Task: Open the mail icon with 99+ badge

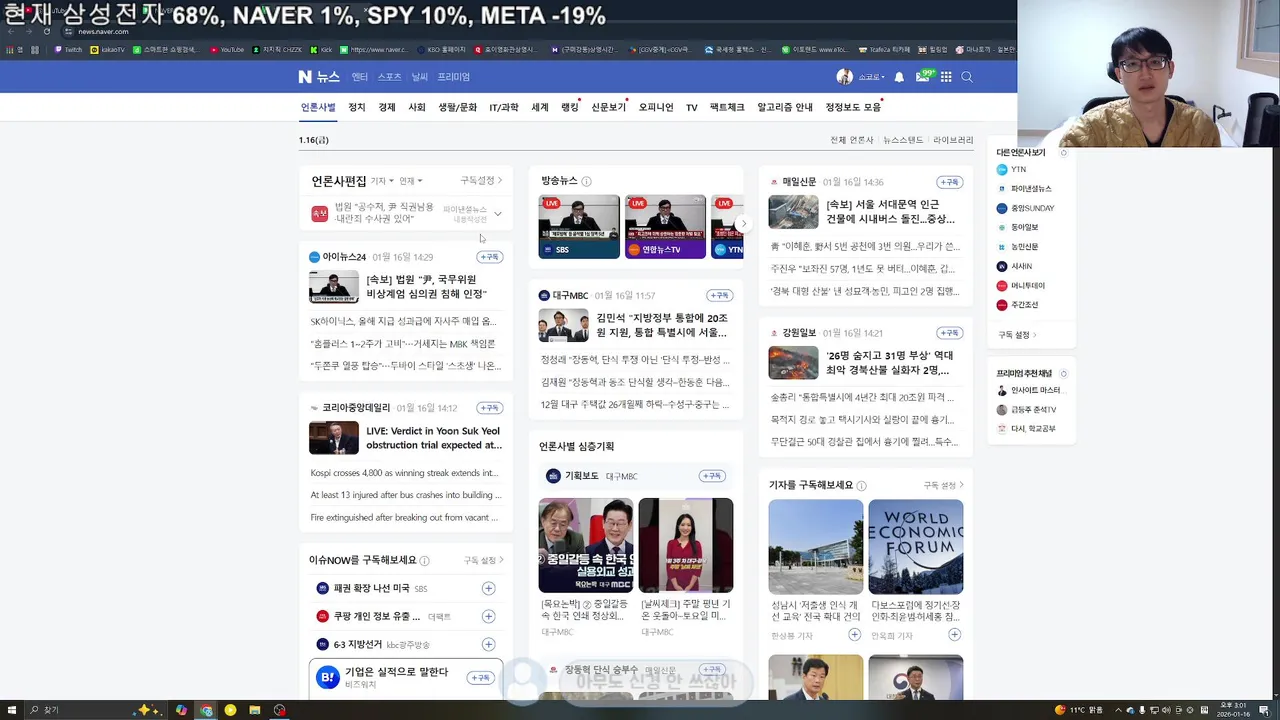Action: coord(923,77)
